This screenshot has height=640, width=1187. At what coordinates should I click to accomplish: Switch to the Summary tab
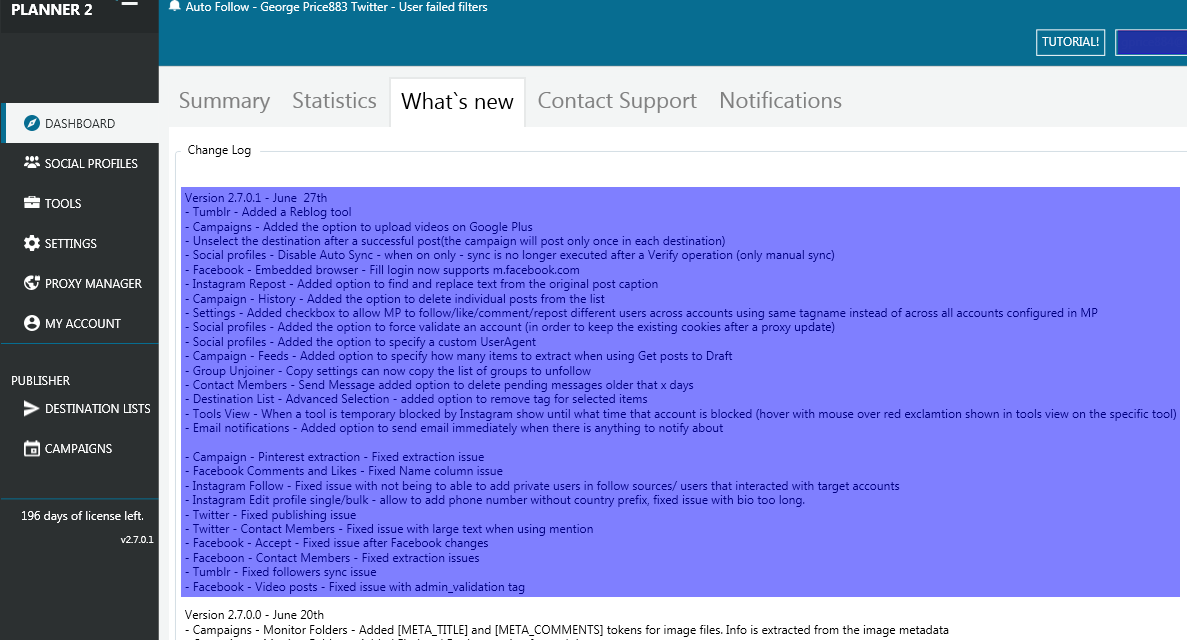[224, 100]
